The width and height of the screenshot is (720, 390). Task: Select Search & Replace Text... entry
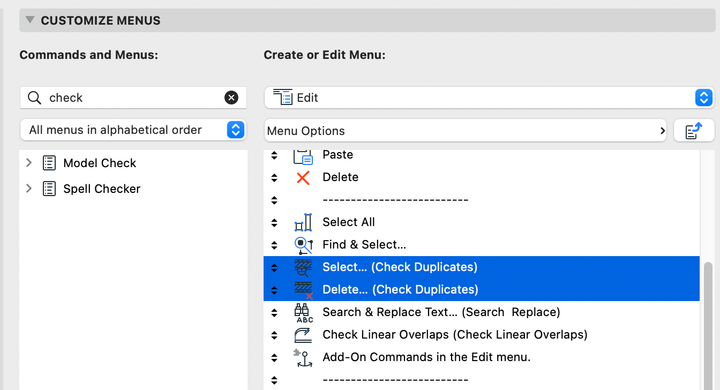point(441,312)
